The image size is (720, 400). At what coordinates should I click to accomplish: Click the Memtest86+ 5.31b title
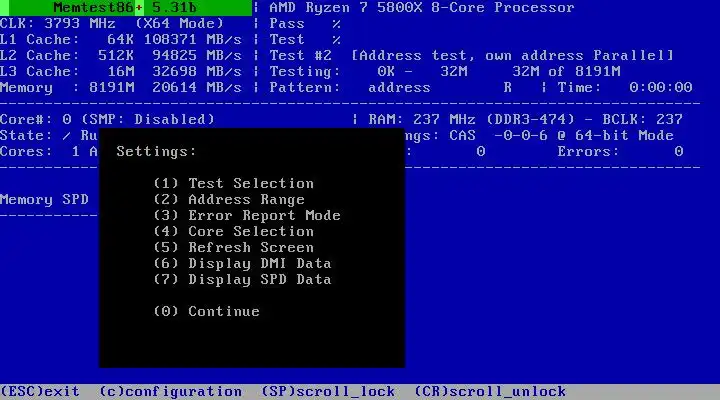pos(125,7)
